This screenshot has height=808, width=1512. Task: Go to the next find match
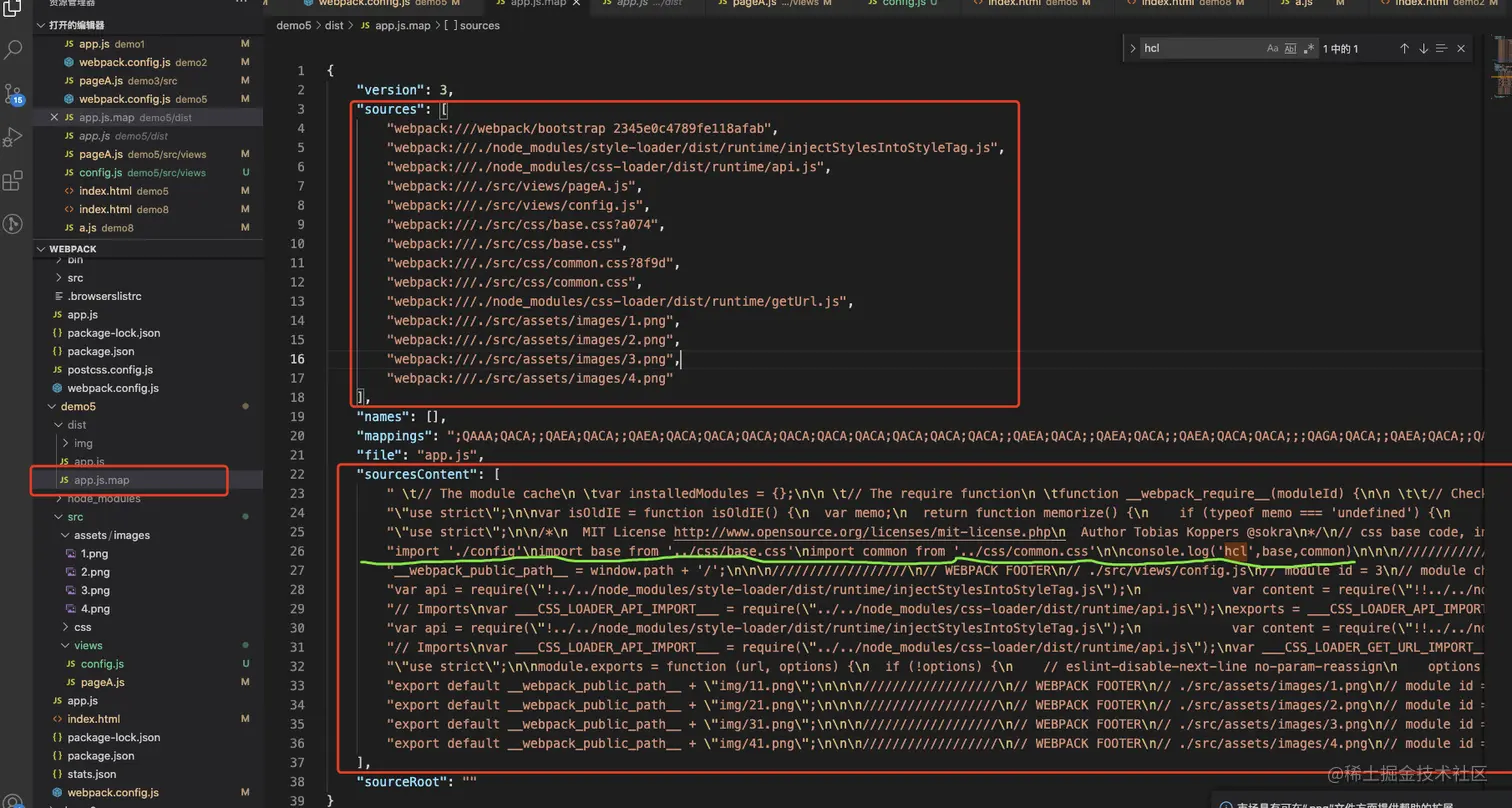1423,48
